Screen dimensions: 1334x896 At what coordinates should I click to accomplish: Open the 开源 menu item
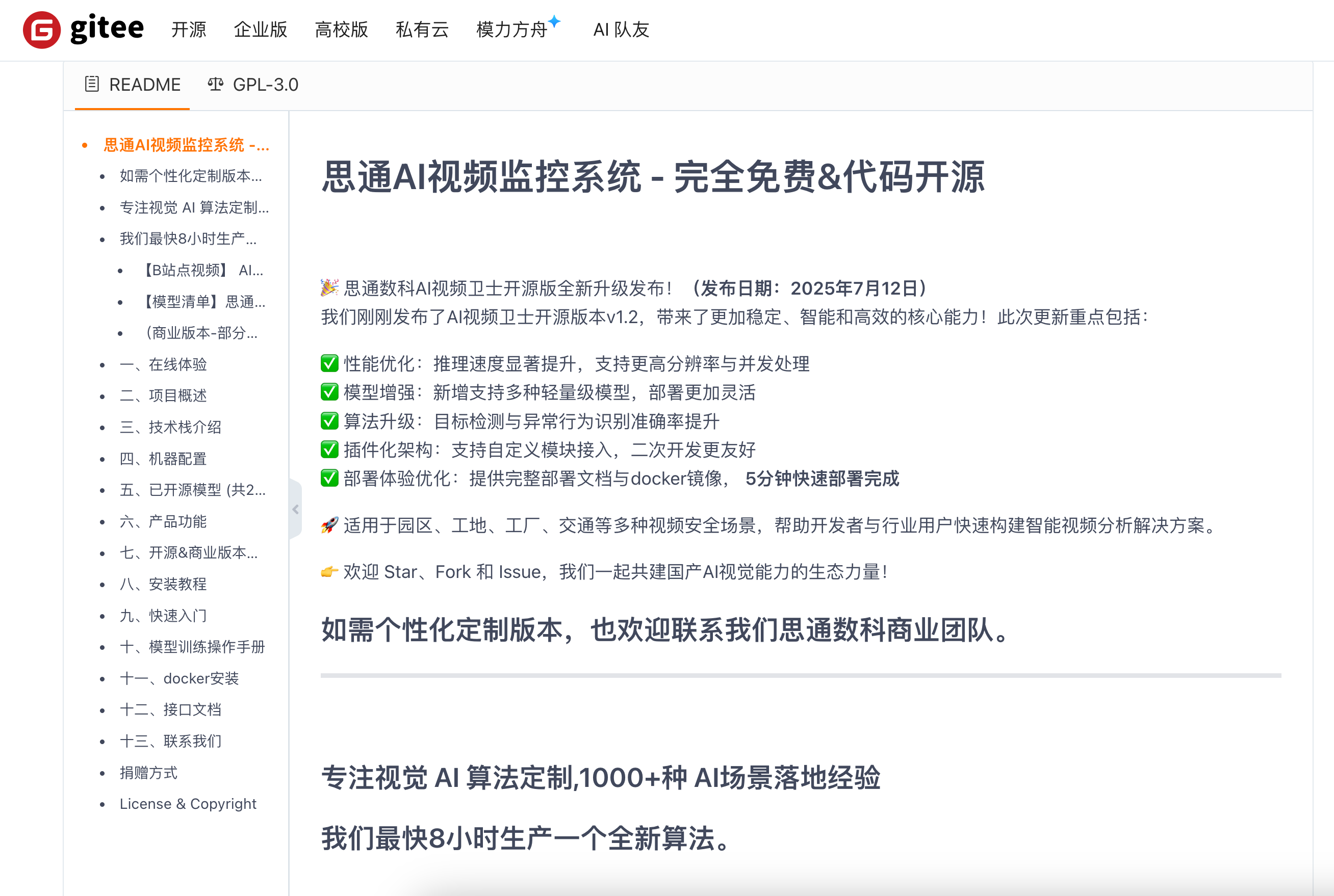(188, 29)
